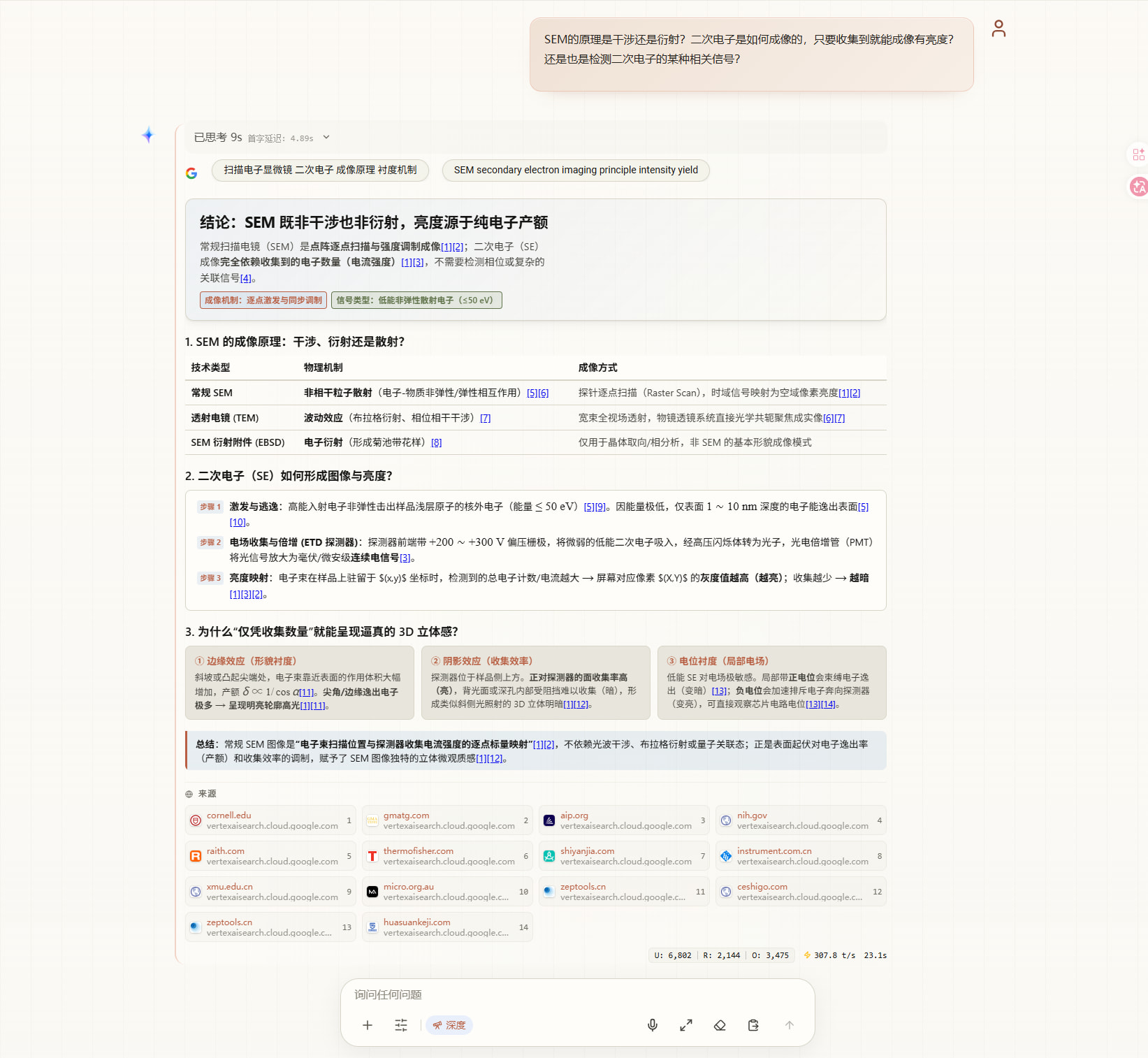Click citation [7] in the 透射电镜 物理机制 cell
The height and width of the screenshot is (1058, 1148).
486,418
